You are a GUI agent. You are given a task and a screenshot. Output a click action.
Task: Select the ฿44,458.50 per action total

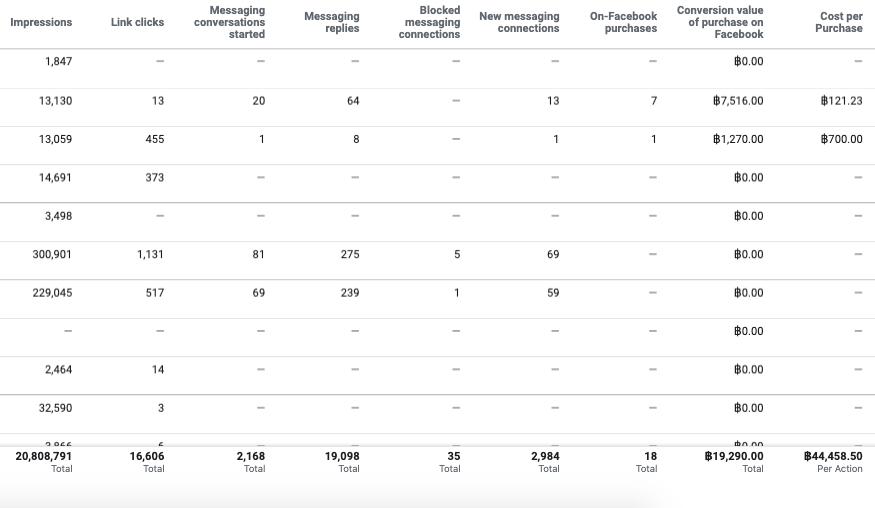(833, 456)
